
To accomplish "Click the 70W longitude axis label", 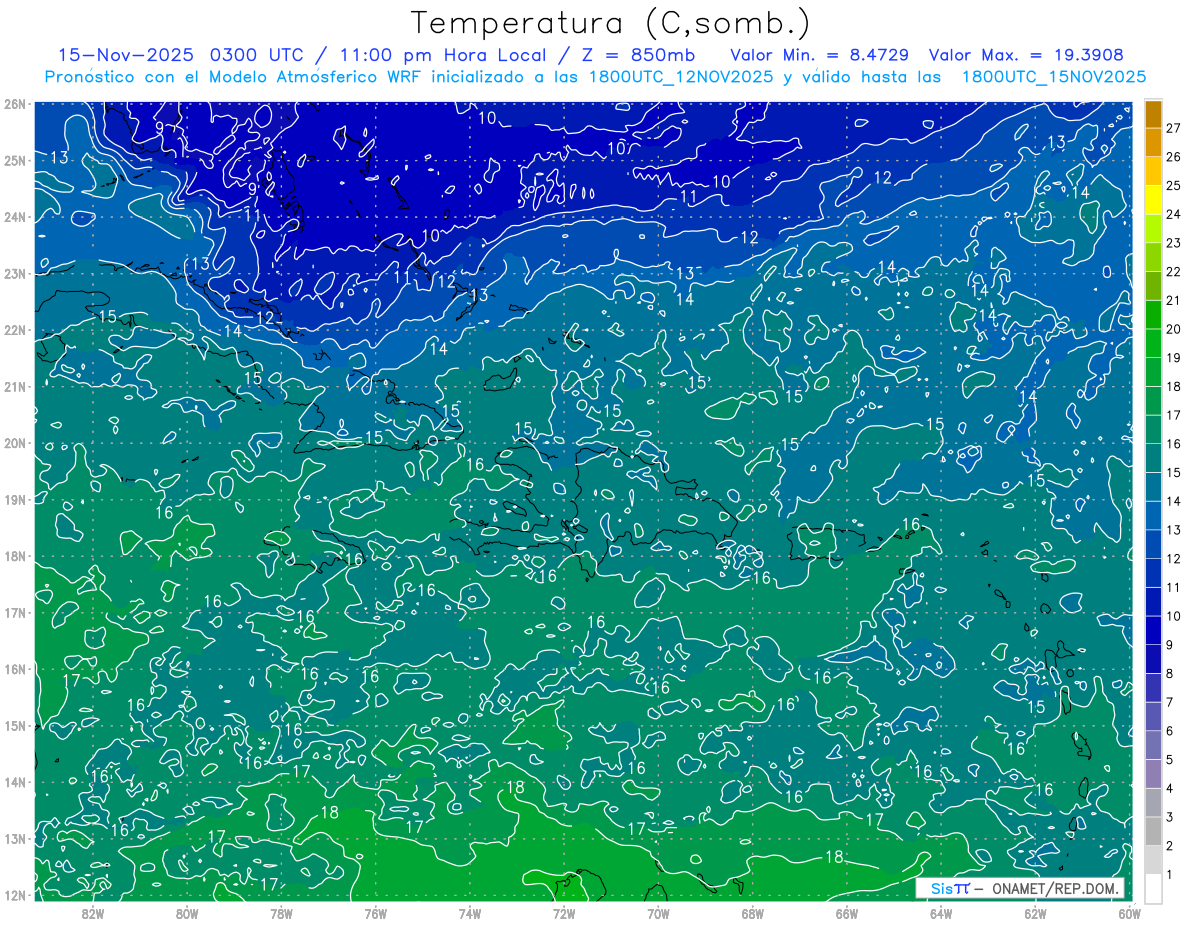I will tap(658, 912).
